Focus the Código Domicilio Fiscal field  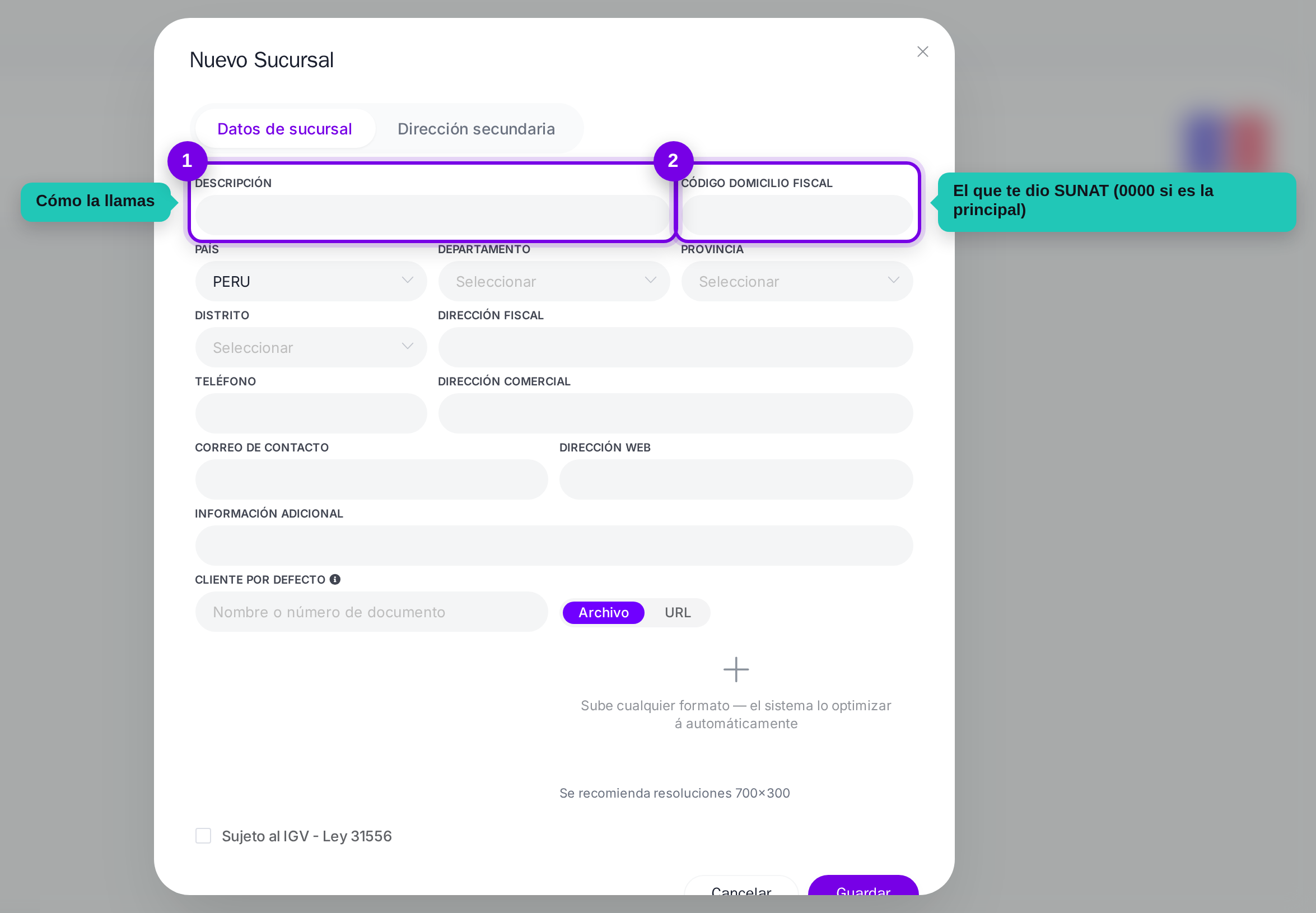(797, 215)
